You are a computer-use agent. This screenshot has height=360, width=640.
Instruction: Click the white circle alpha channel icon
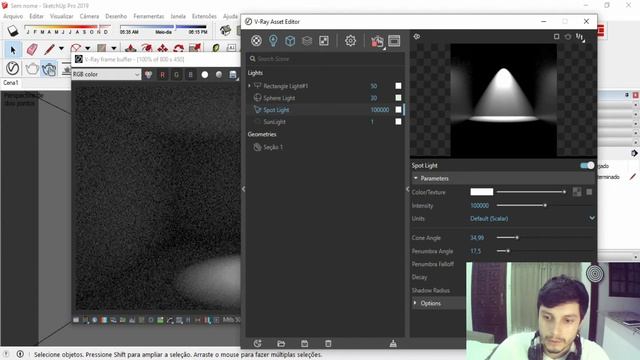(x=204, y=75)
